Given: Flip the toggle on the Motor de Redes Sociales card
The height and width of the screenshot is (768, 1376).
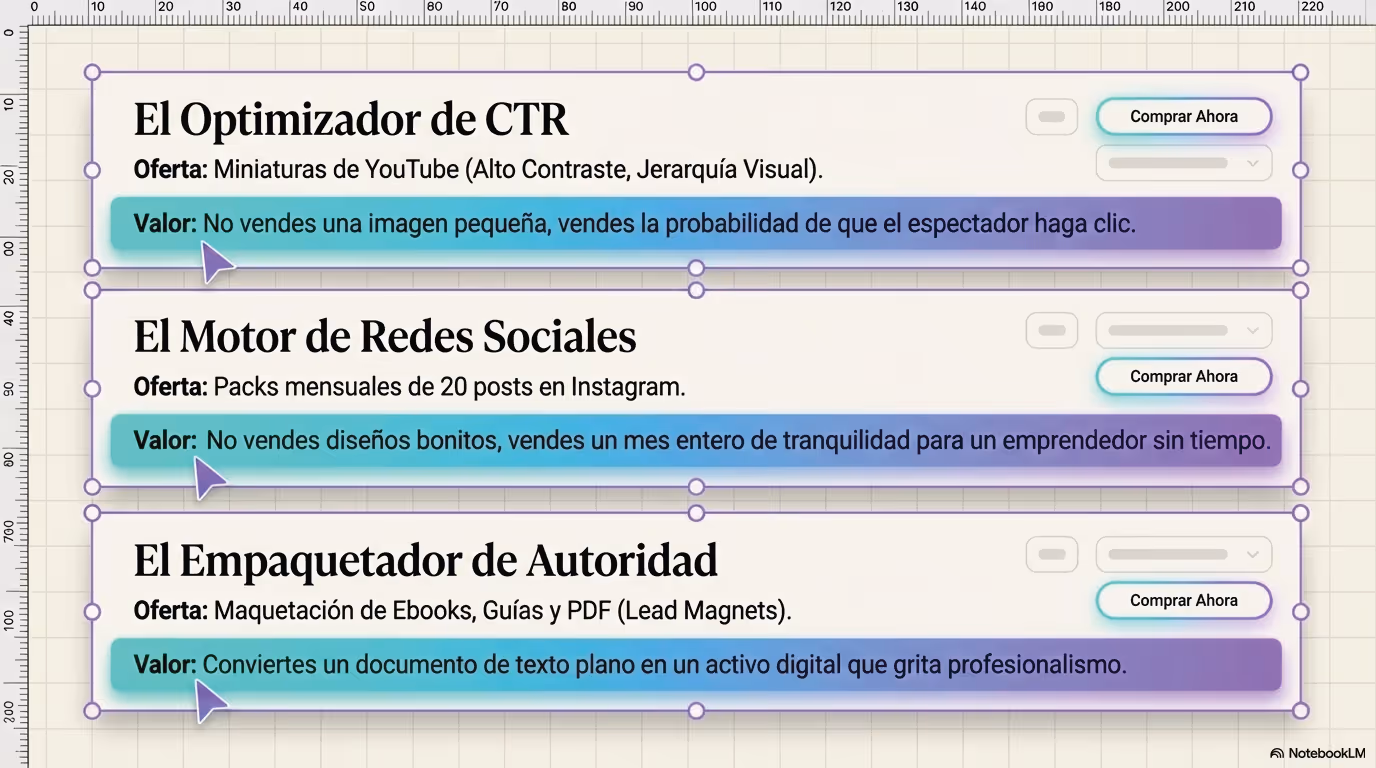Looking at the screenshot, I should point(1051,330).
